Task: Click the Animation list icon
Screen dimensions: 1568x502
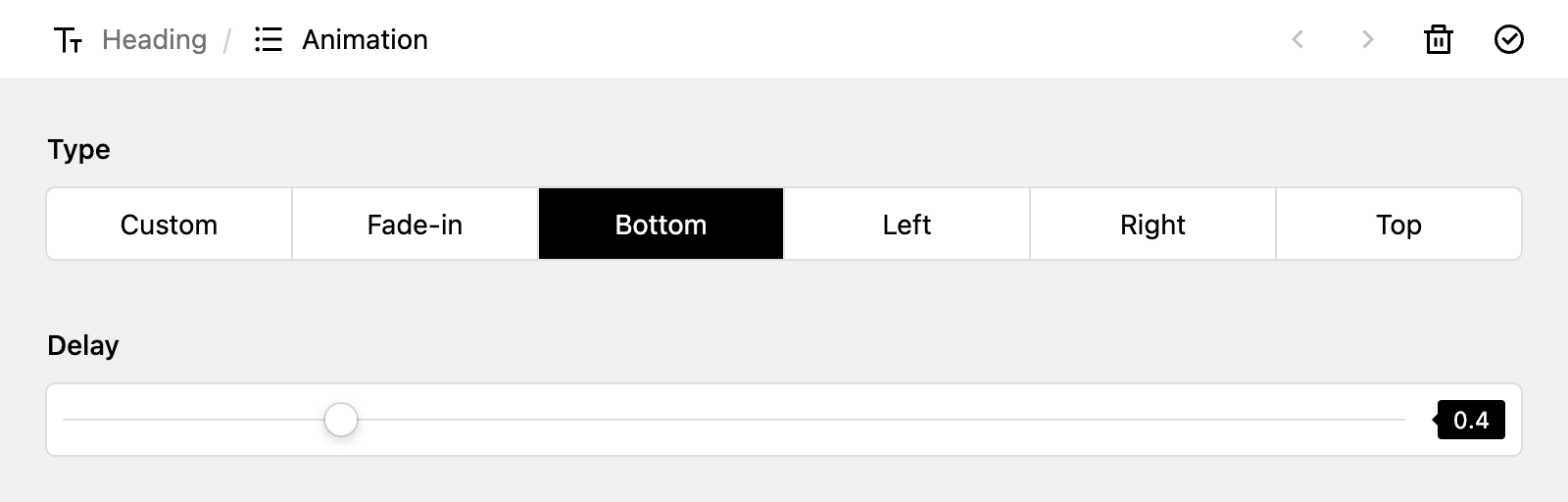Action: coord(268,39)
